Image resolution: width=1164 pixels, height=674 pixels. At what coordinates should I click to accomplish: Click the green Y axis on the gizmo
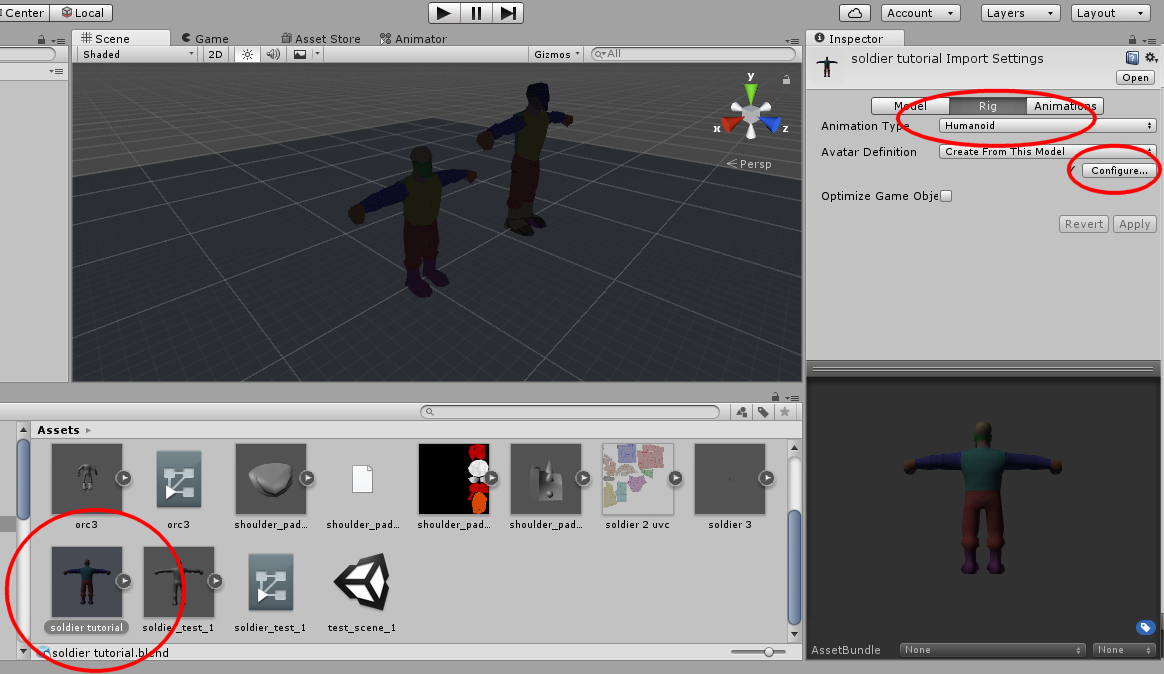751,93
